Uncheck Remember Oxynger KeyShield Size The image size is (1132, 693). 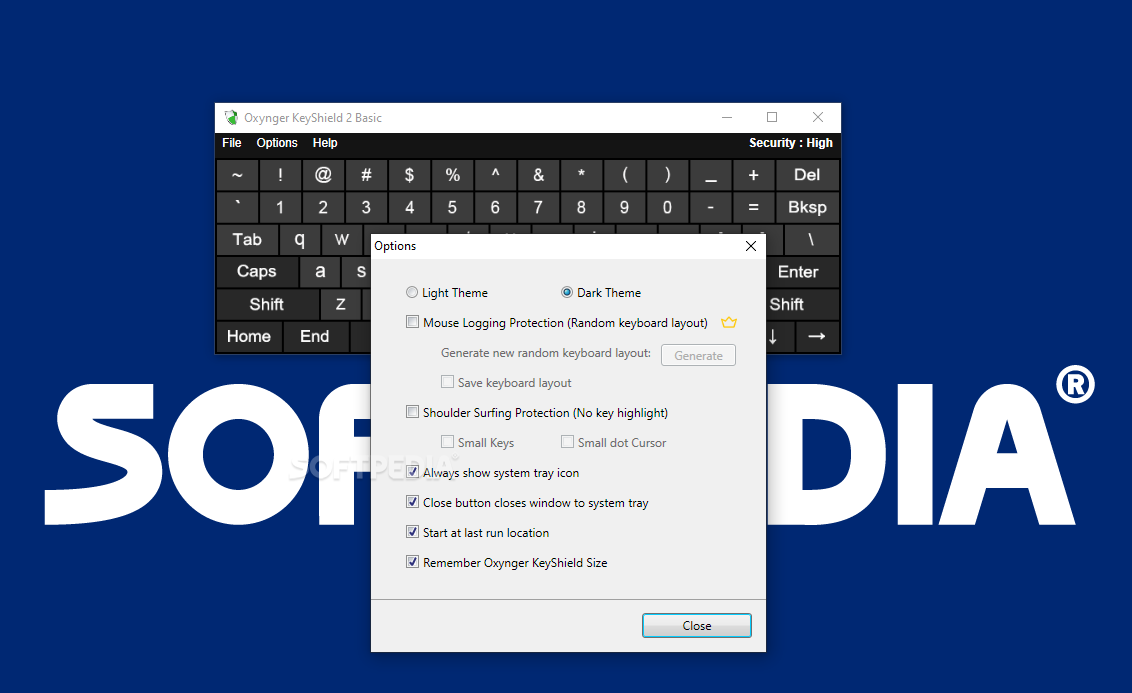tap(412, 562)
